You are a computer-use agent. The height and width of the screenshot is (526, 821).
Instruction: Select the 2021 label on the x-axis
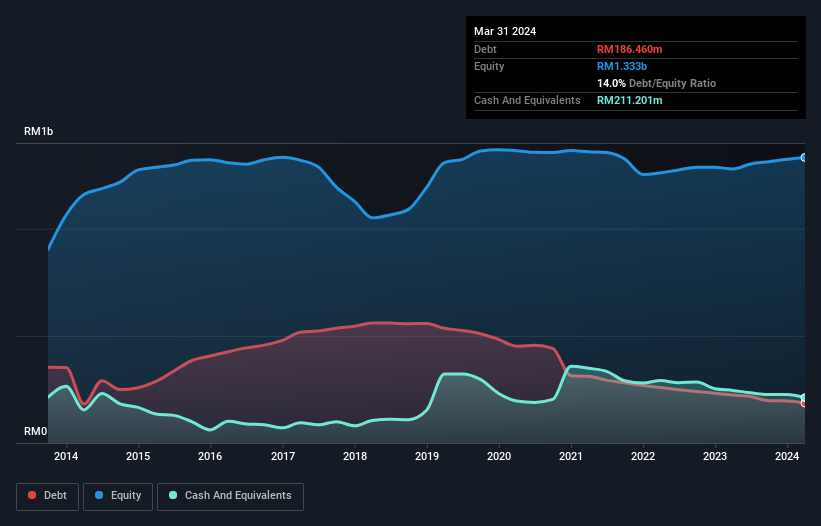[x=571, y=457]
